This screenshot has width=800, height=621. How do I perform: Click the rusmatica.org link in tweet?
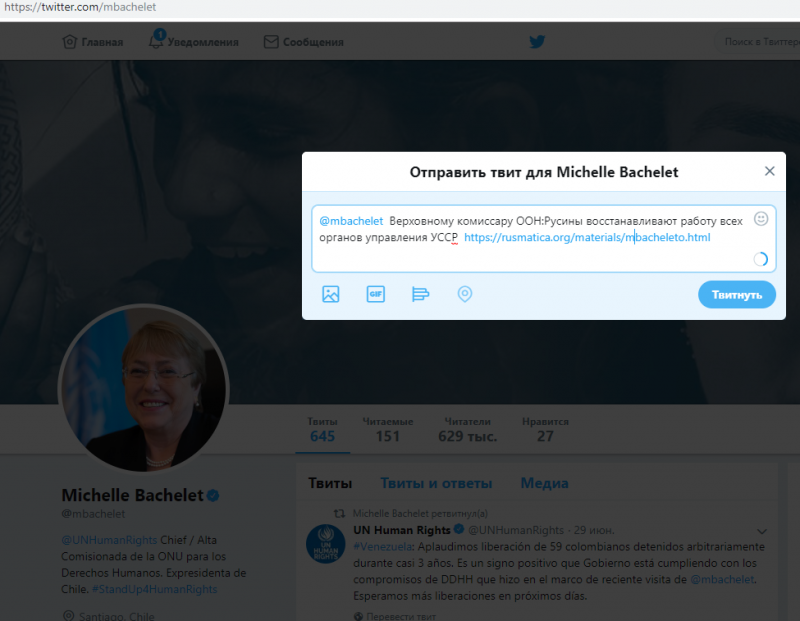[x=587, y=237]
